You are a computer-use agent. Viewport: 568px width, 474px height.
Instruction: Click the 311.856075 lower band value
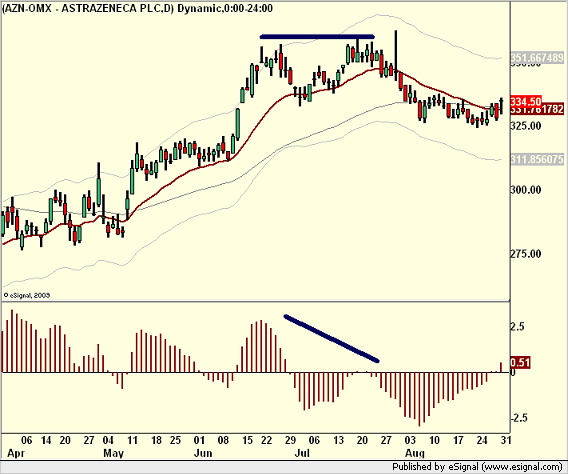tap(537, 159)
